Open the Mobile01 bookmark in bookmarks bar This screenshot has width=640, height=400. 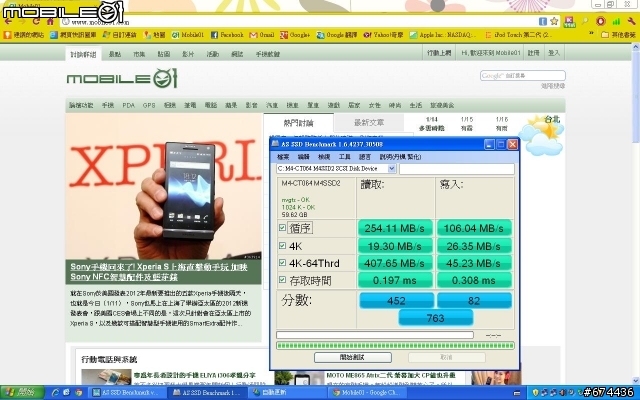click(x=188, y=35)
